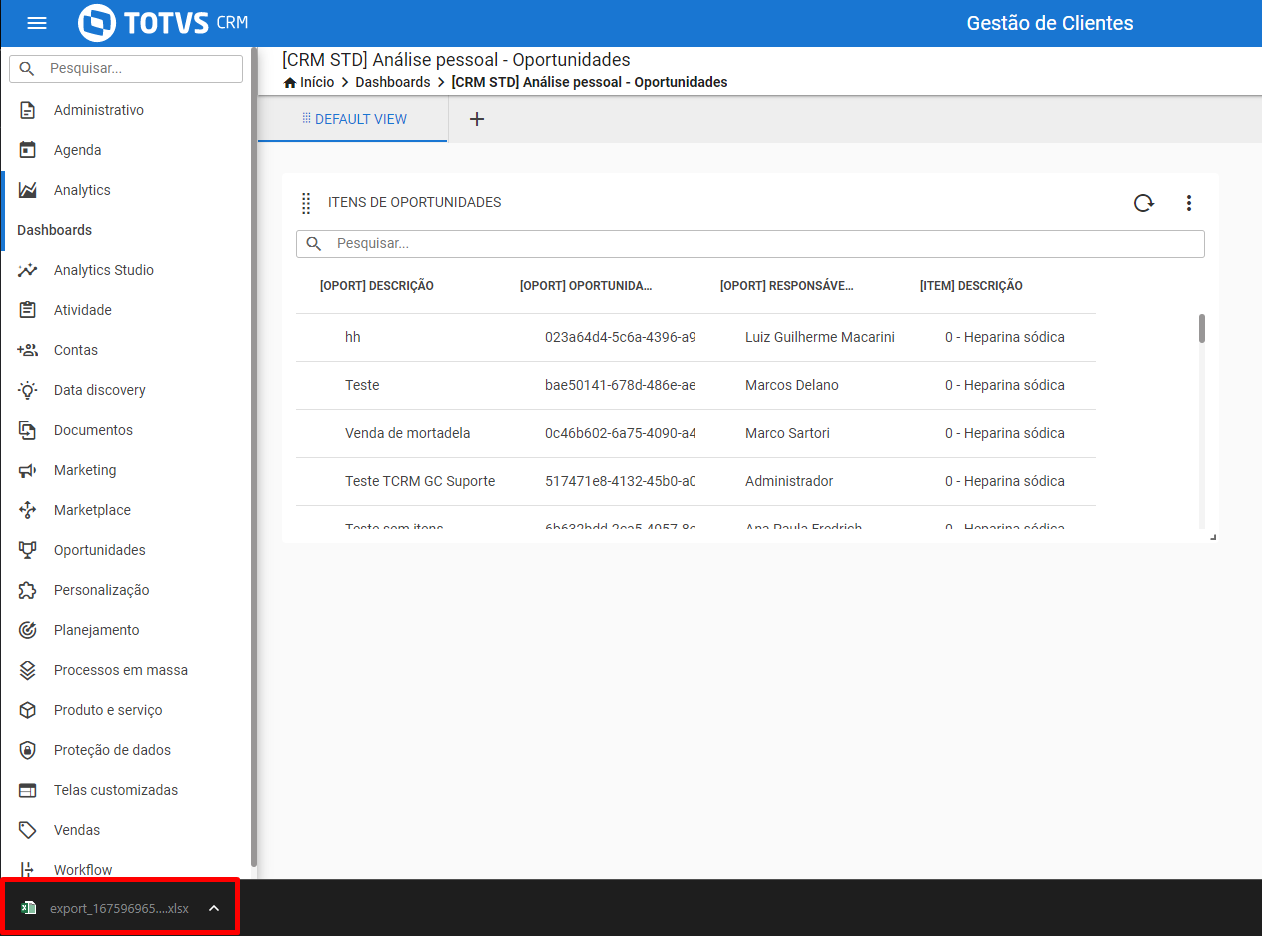Go to Dashboards breadcrumb link
The width and height of the screenshot is (1262, 936).
pos(393,82)
